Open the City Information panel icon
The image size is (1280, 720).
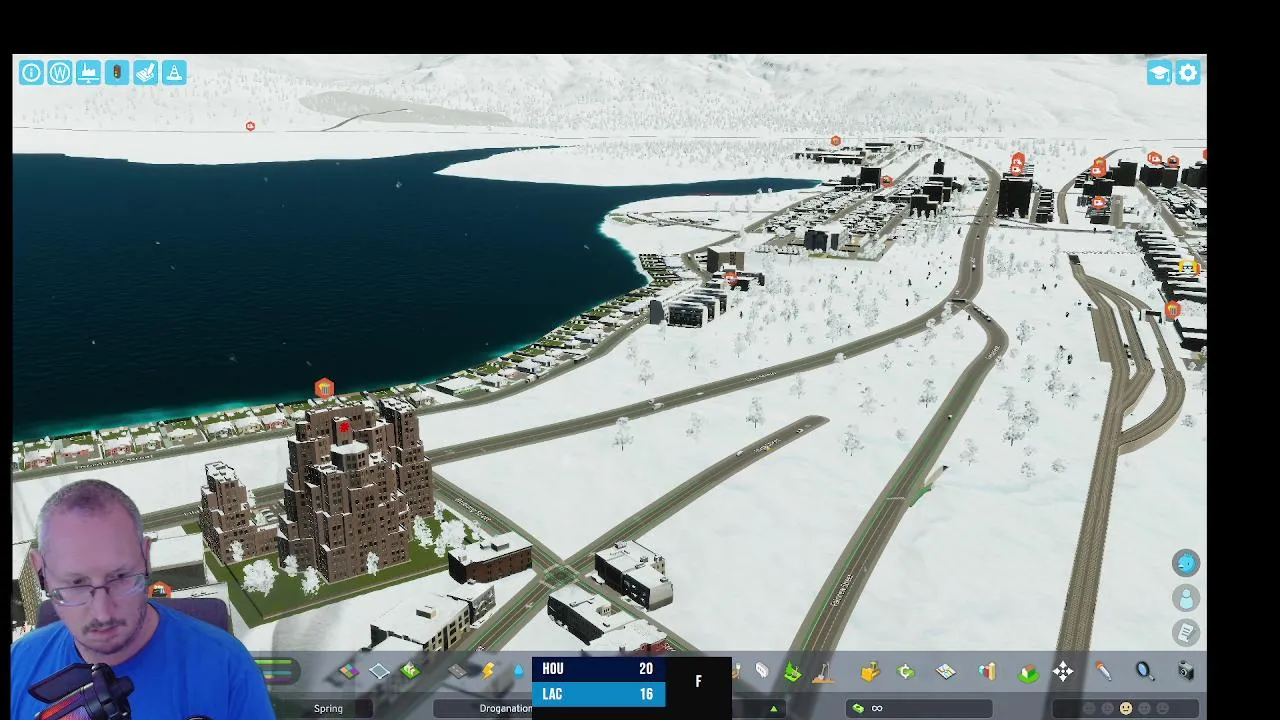pos(31,72)
